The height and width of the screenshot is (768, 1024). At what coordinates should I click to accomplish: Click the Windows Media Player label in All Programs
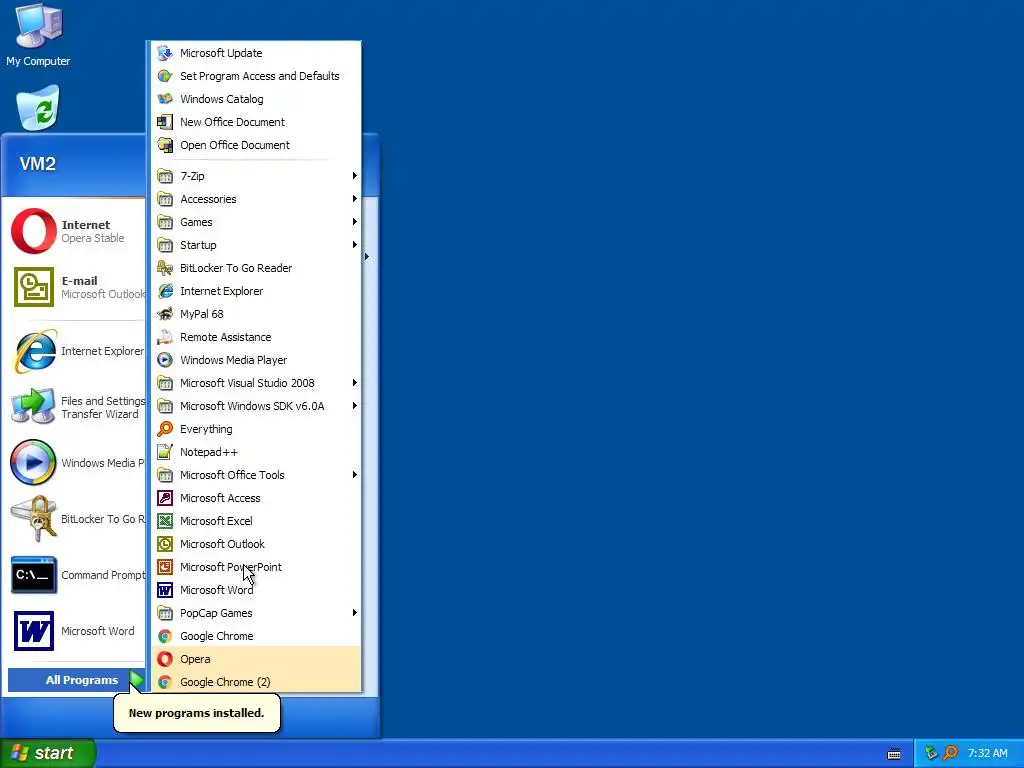click(233, 360)
